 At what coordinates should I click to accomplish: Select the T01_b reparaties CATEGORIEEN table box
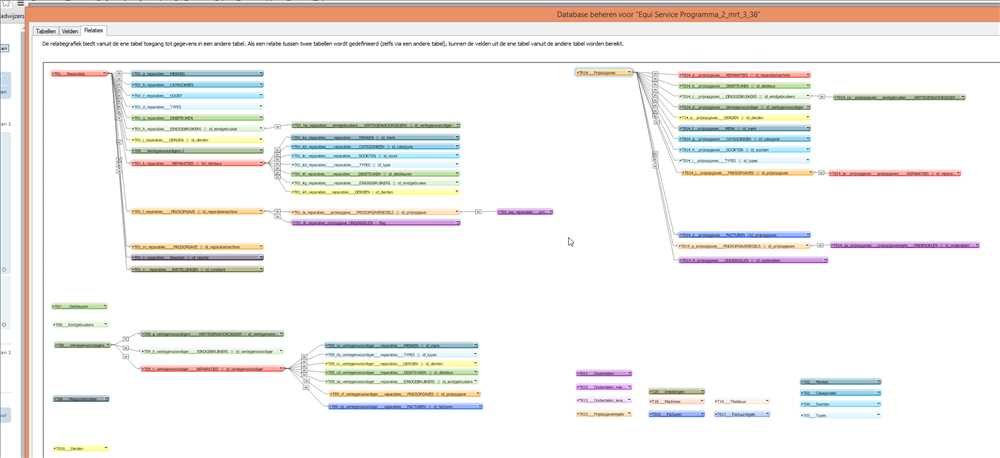pos(198,85)
